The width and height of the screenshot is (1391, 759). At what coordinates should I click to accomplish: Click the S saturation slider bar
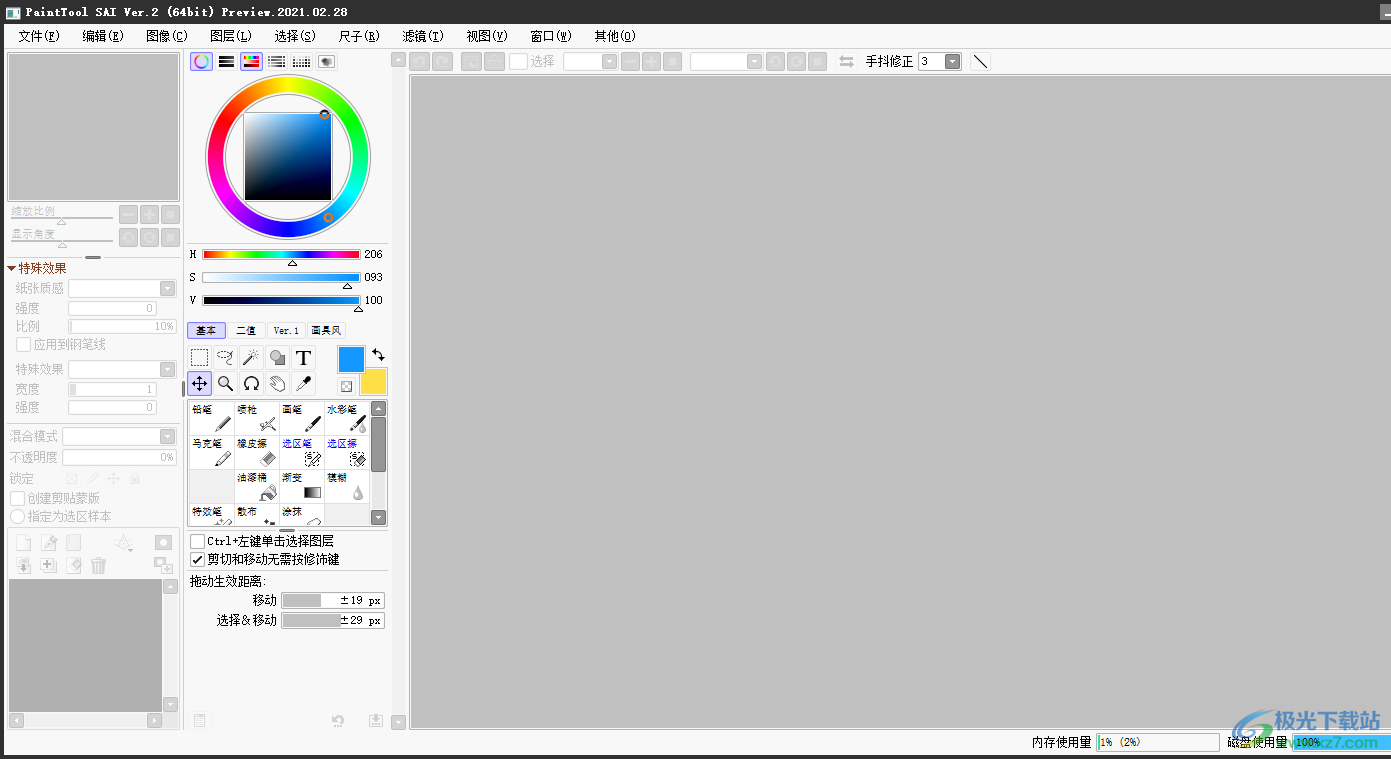281,277
